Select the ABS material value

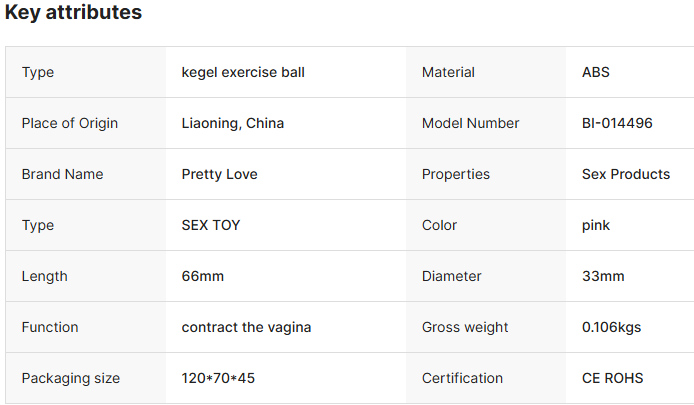pyautogui.click(x=595, y=72)
